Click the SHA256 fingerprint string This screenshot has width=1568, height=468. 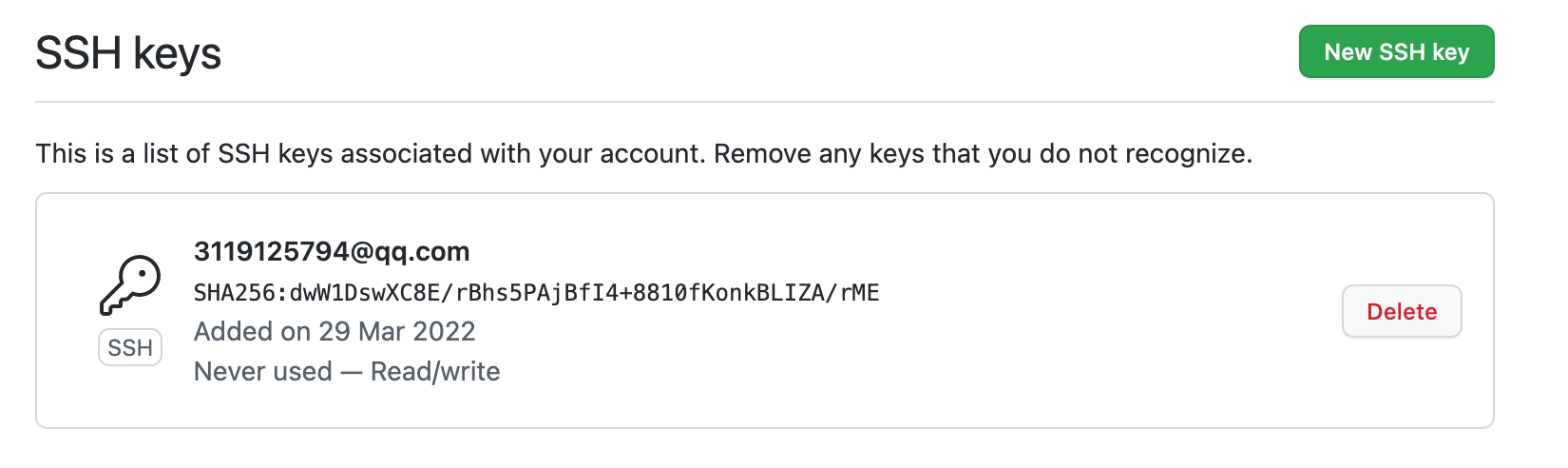(537, 292)
